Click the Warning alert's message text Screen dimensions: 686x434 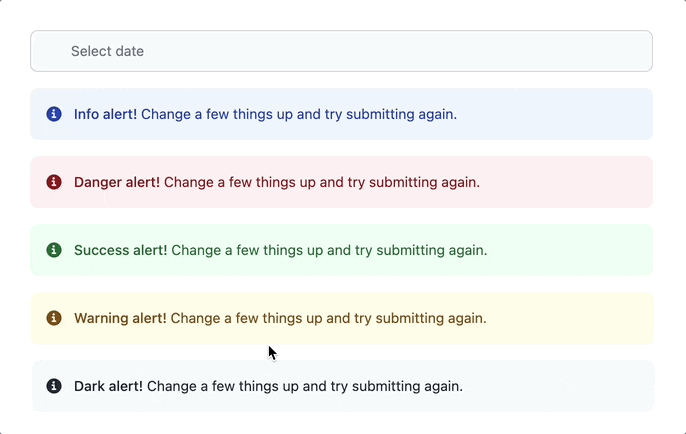pos(328,318)
